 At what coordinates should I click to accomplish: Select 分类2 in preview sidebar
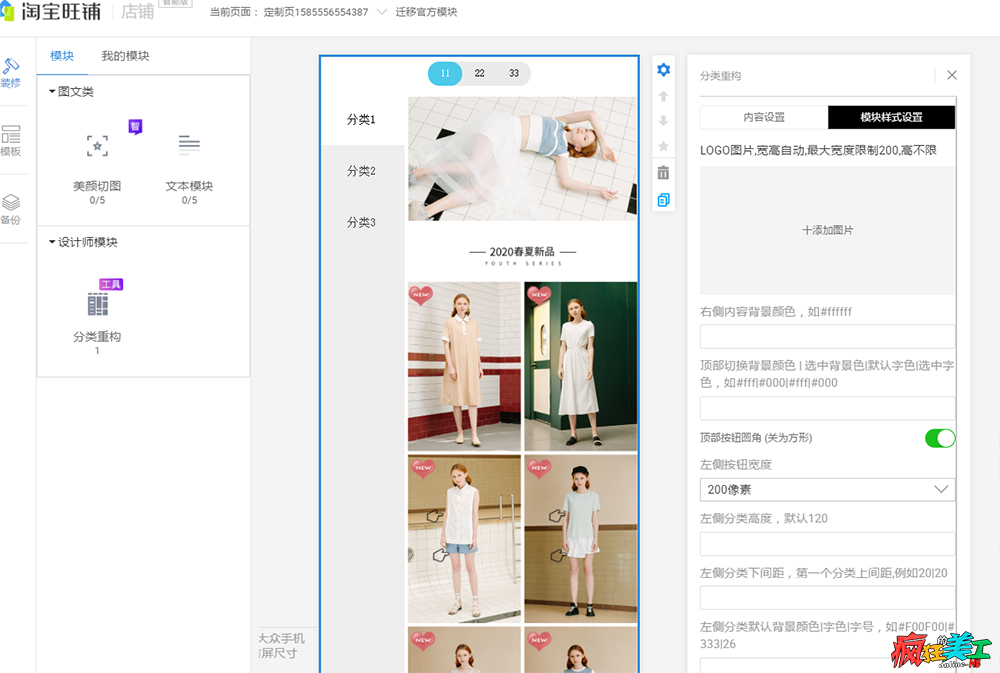(362, 171)
